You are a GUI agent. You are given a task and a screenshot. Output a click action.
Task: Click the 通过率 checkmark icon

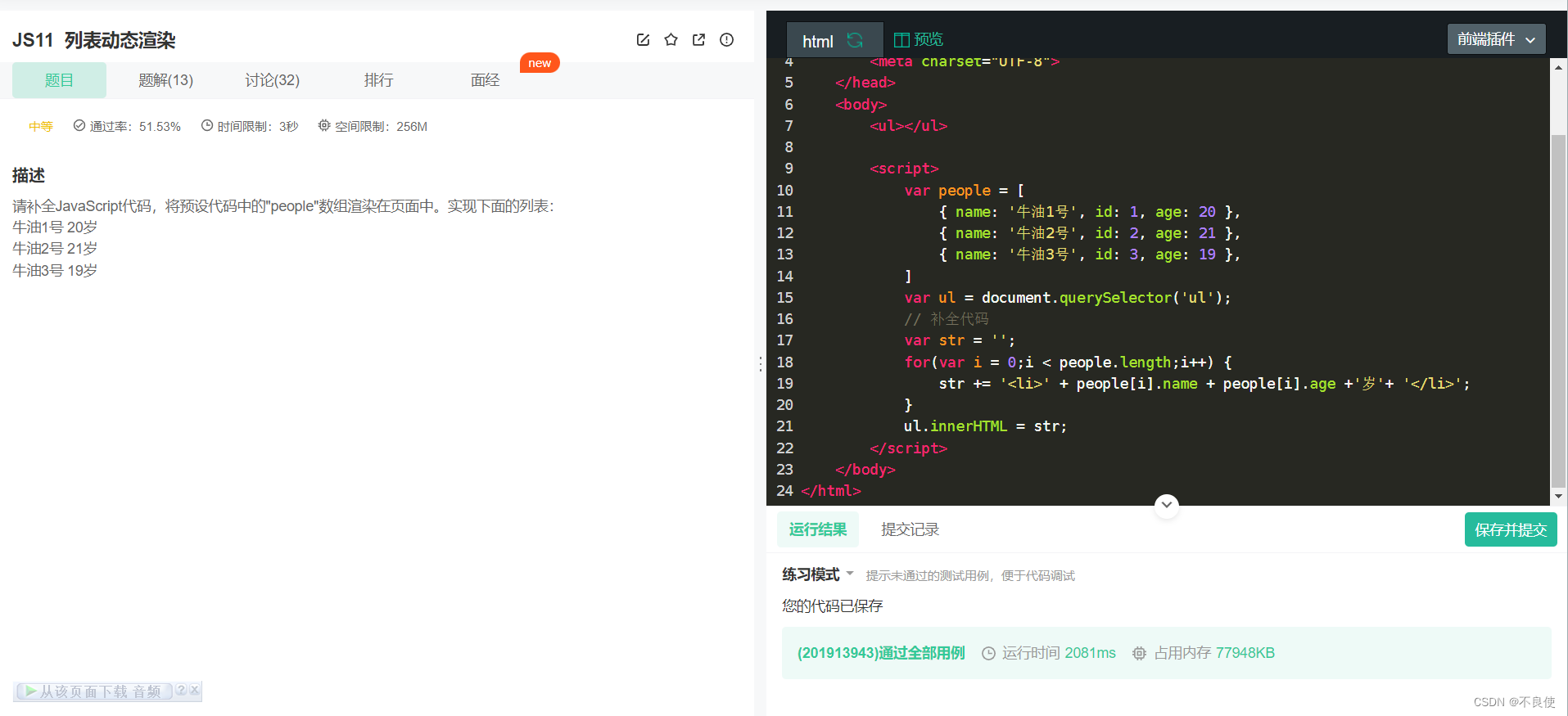(79, 125)
